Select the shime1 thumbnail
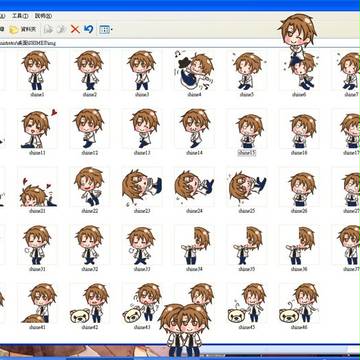 click(x=37, y=71)
